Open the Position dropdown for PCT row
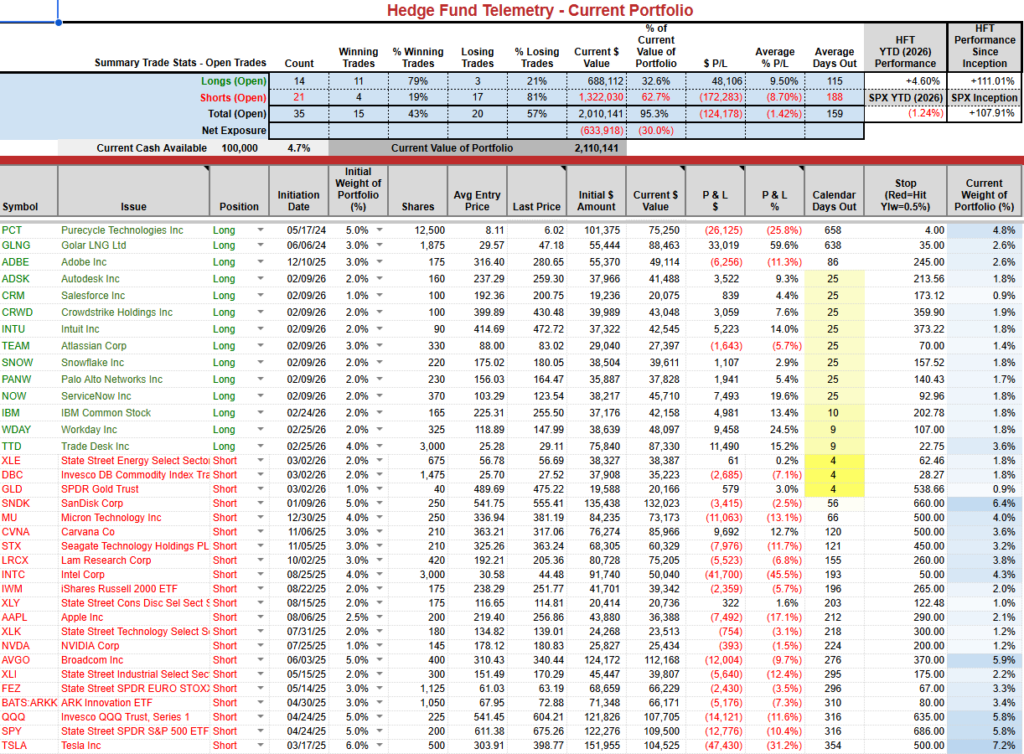The height and width of the screenshot is (754, 1024). point(261,230)
